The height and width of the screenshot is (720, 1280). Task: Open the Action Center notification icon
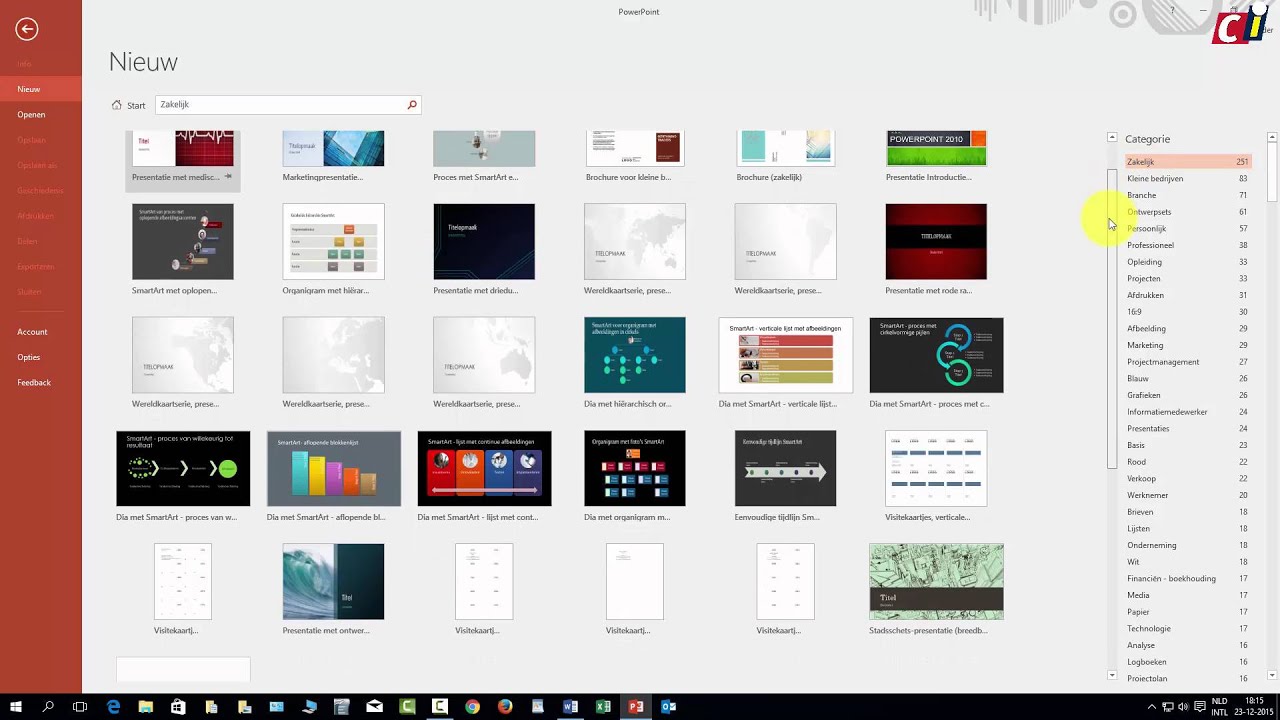coord(1200,706)
